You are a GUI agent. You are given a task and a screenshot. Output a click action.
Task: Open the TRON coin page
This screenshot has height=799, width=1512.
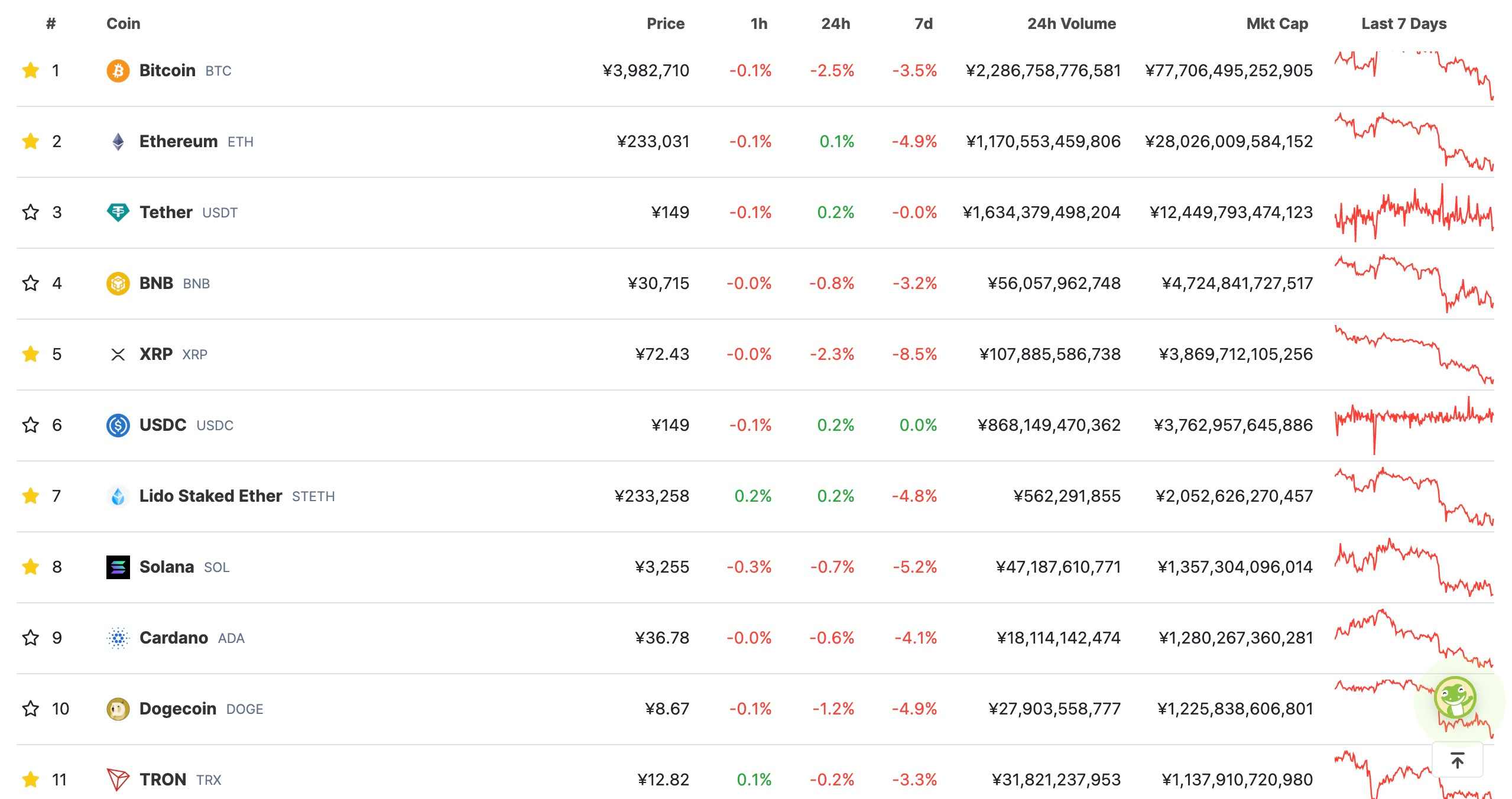[x=163, y=780]
